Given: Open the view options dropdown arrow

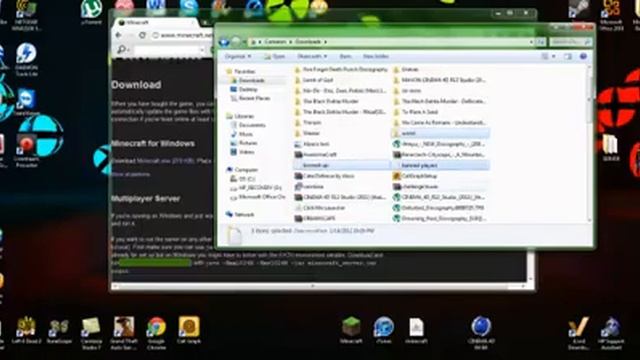Looking at the screenshot, I should [553, 56].
